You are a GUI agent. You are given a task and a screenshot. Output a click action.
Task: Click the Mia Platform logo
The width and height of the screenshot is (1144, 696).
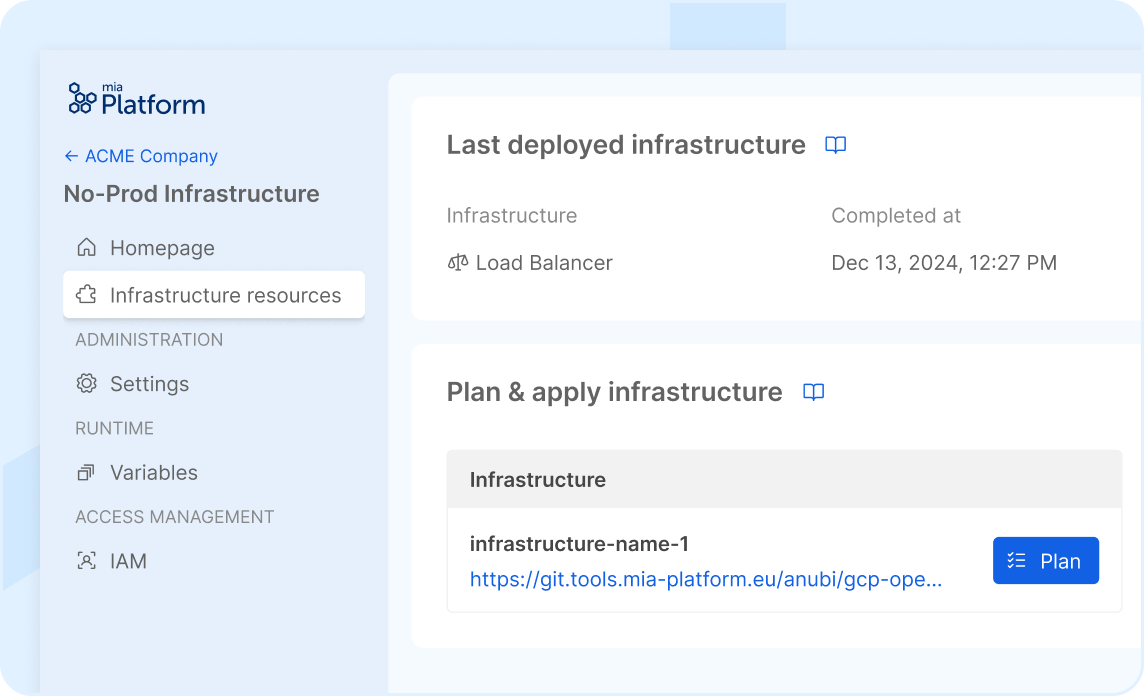pyautogui.click(x=135, y=98)
